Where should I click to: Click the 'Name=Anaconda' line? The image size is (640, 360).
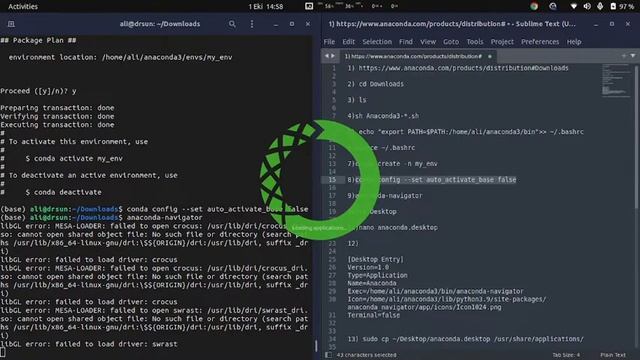point(371,283)
